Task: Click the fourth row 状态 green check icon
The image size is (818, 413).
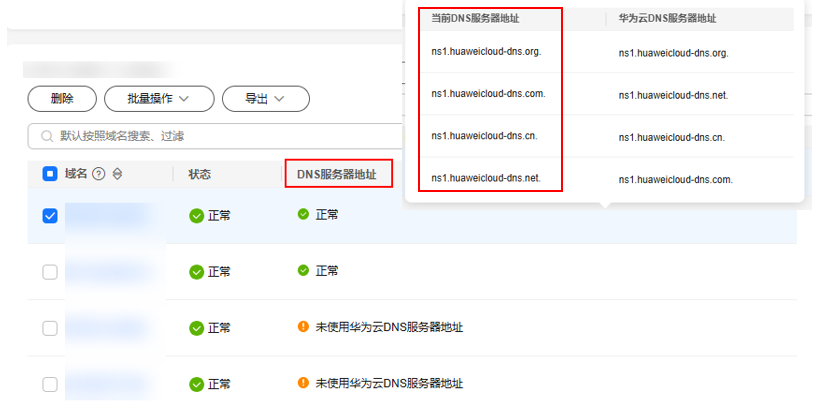Action: pyautogui.click(x=196, y=384)
